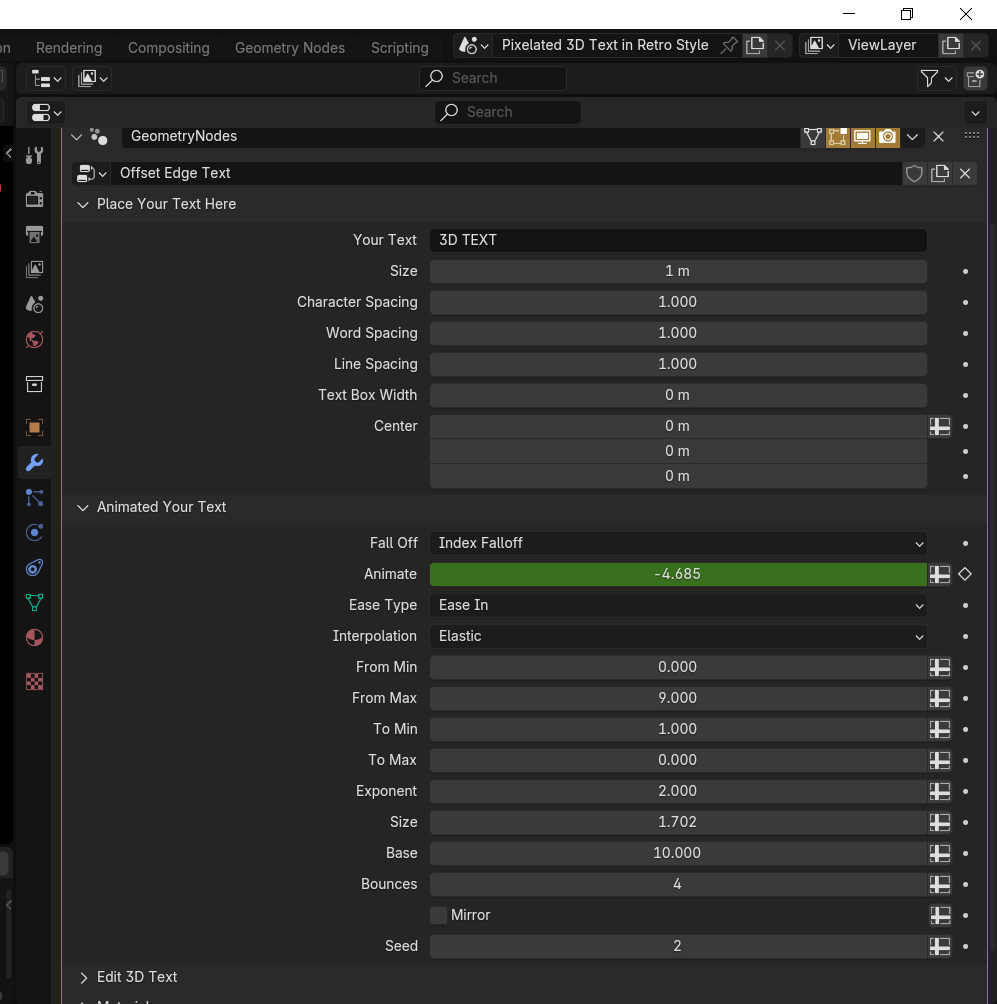Open the properties options dropdown arrow

[975, 113]
